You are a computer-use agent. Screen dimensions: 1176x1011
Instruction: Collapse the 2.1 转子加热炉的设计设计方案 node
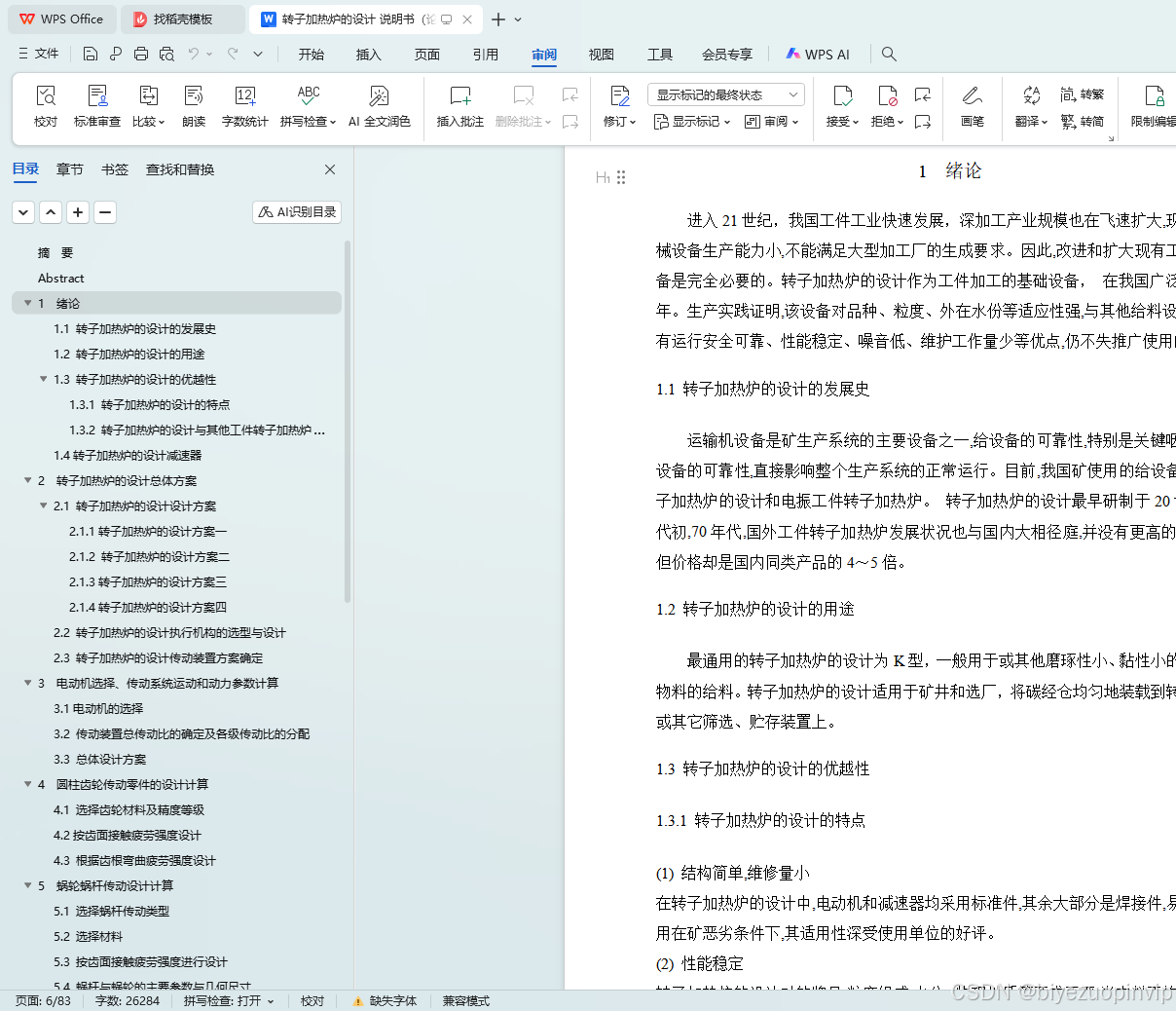(43, 505)
